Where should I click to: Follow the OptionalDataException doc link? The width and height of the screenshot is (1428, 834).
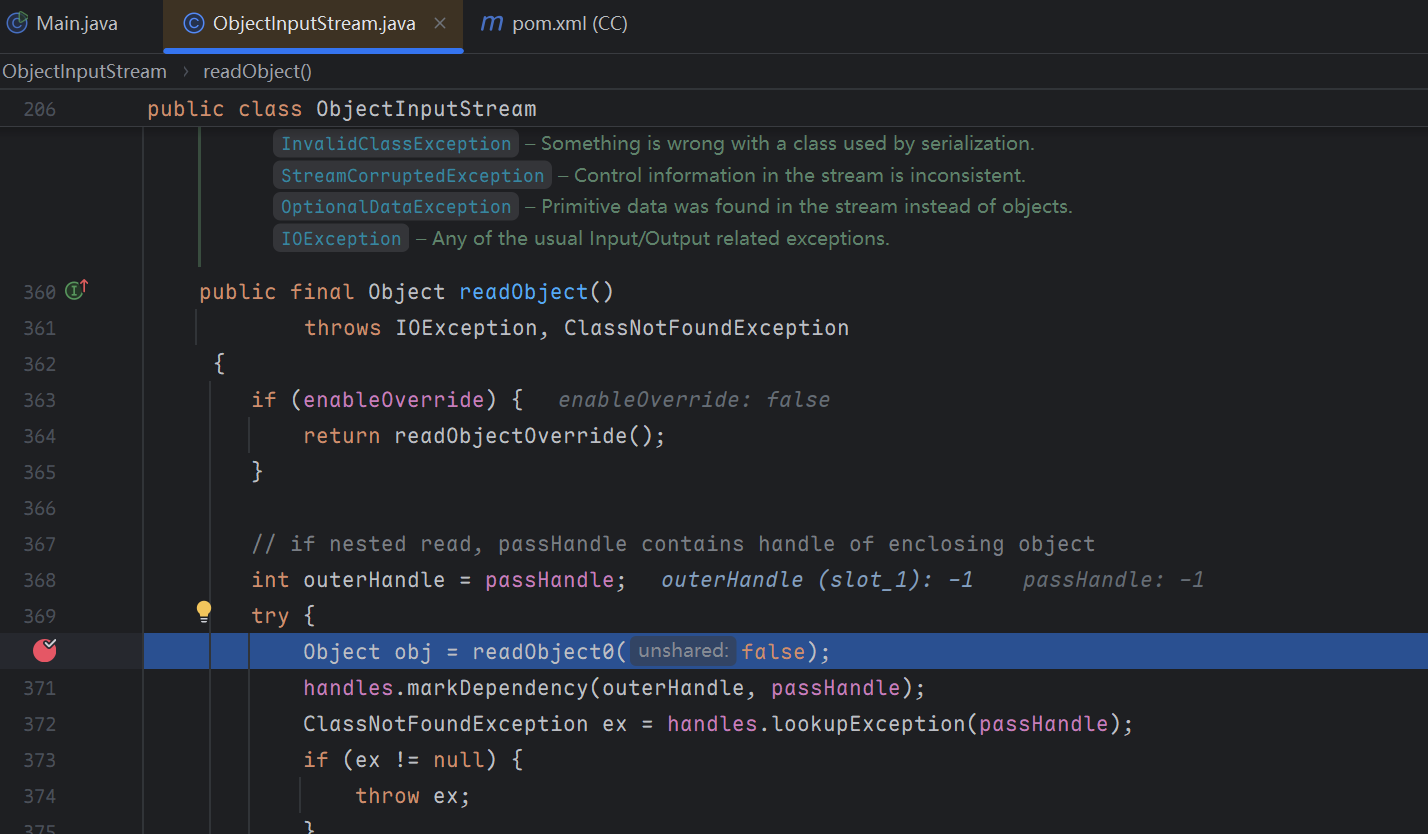coord(396,207)
